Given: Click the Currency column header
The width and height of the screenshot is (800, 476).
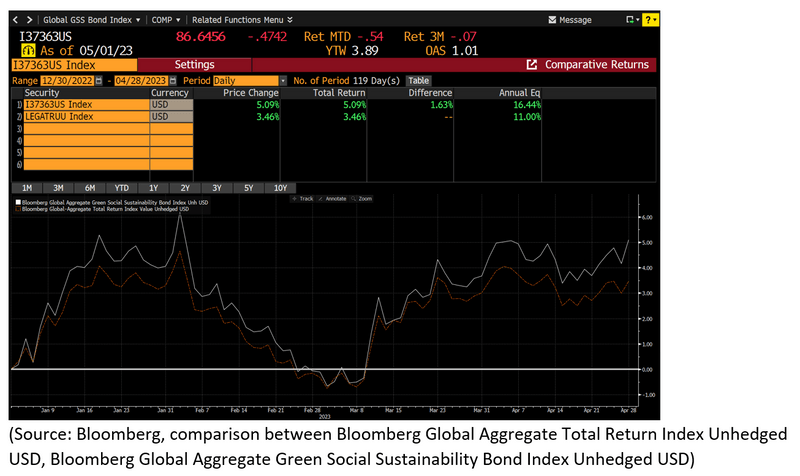Looking at the screenshot, I should coord(170,93).
